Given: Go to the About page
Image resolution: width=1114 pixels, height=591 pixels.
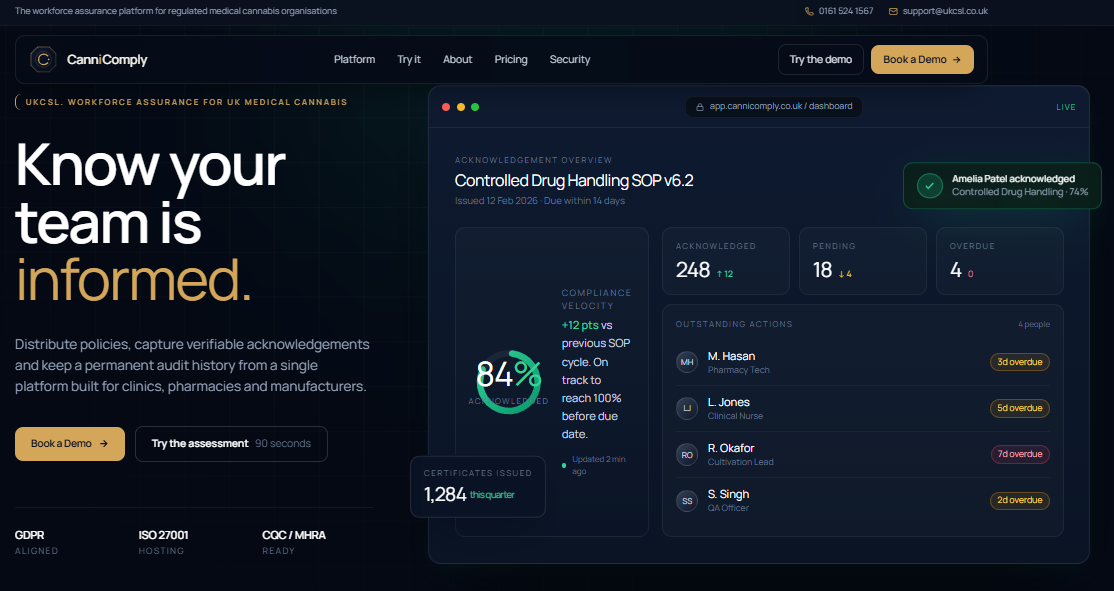Looking at the screenshot, I should (458, 60).
